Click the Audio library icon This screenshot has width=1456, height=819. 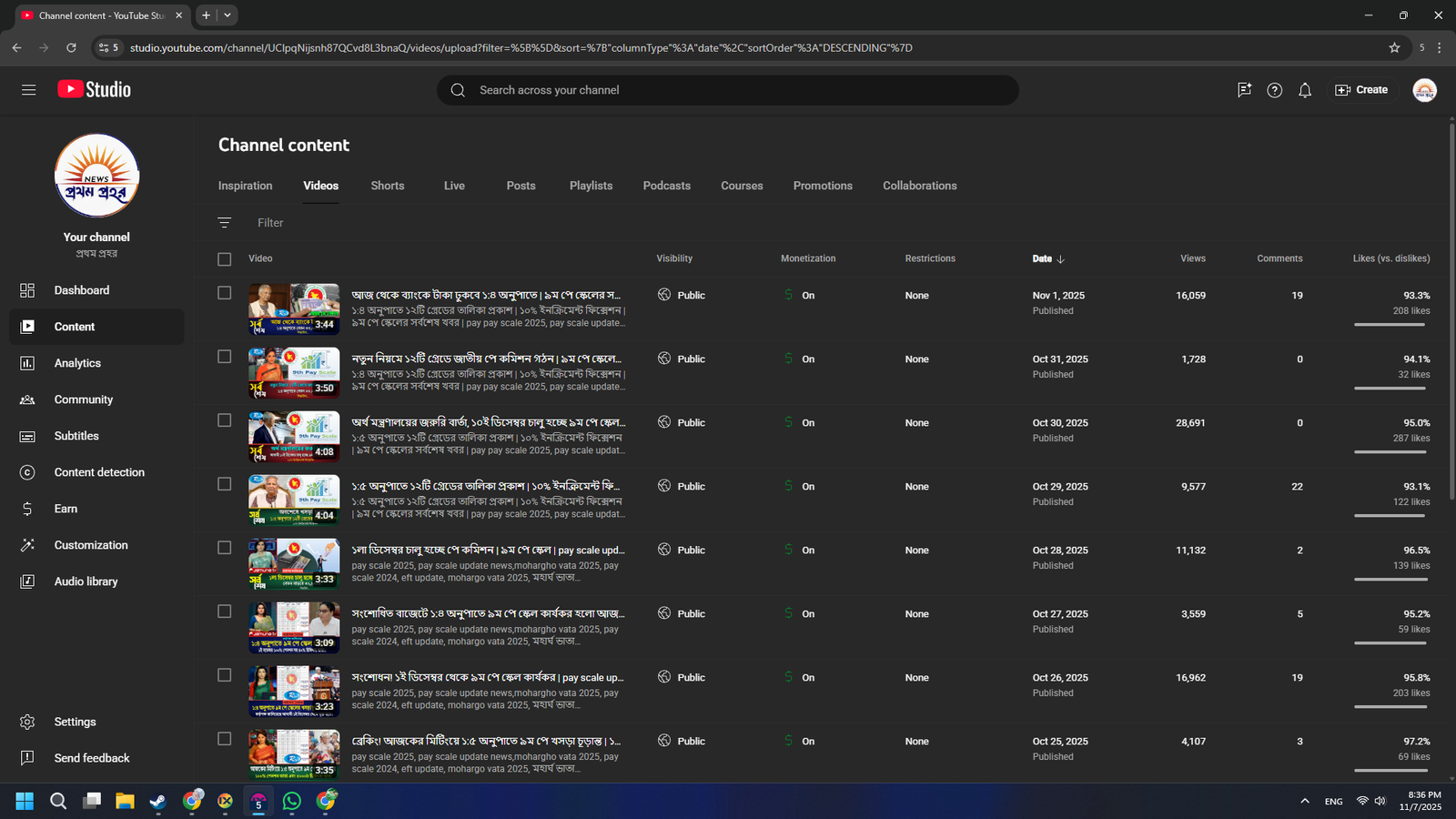pyautogui.click(x=27, y=581)
